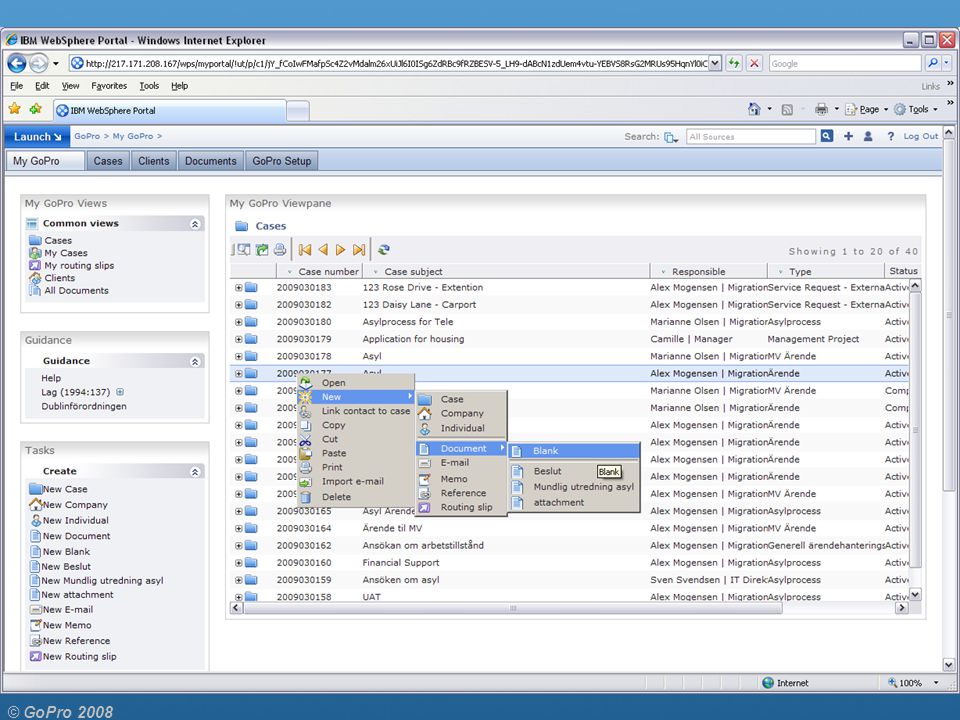The image size is (960, 720).
Task: Click the search scope icon next to Search label
Action: pos(671,137)
